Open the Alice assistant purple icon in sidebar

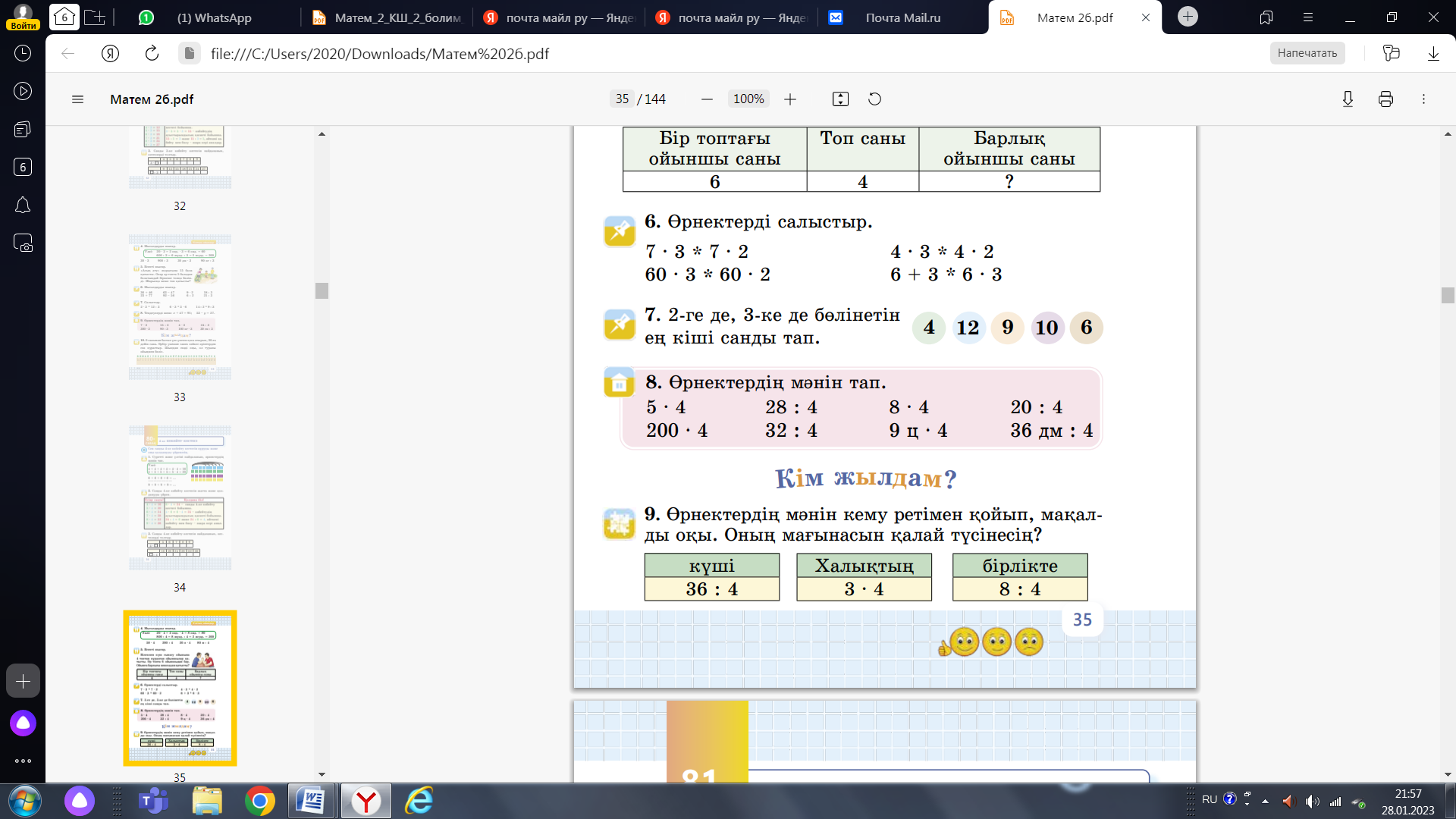23,723
